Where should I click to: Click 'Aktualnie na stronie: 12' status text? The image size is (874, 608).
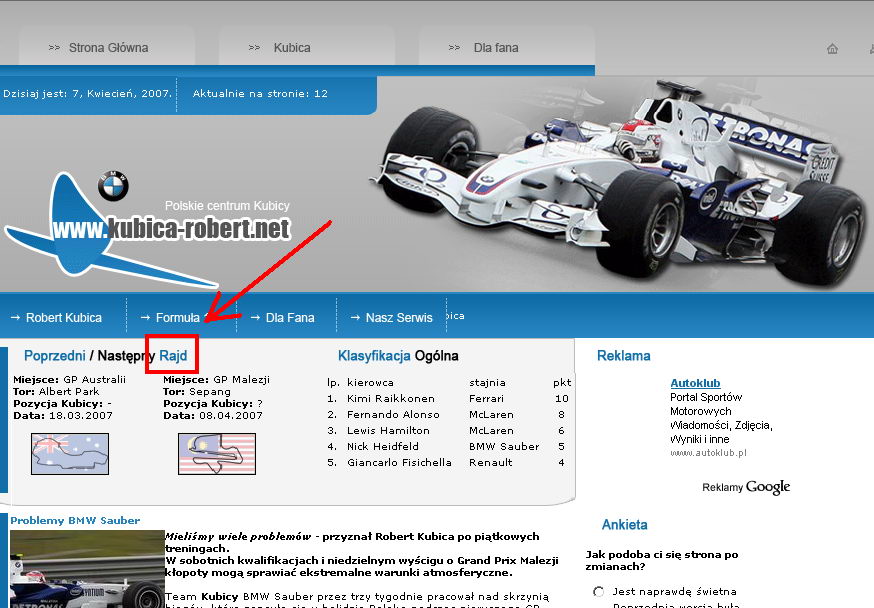260,94
